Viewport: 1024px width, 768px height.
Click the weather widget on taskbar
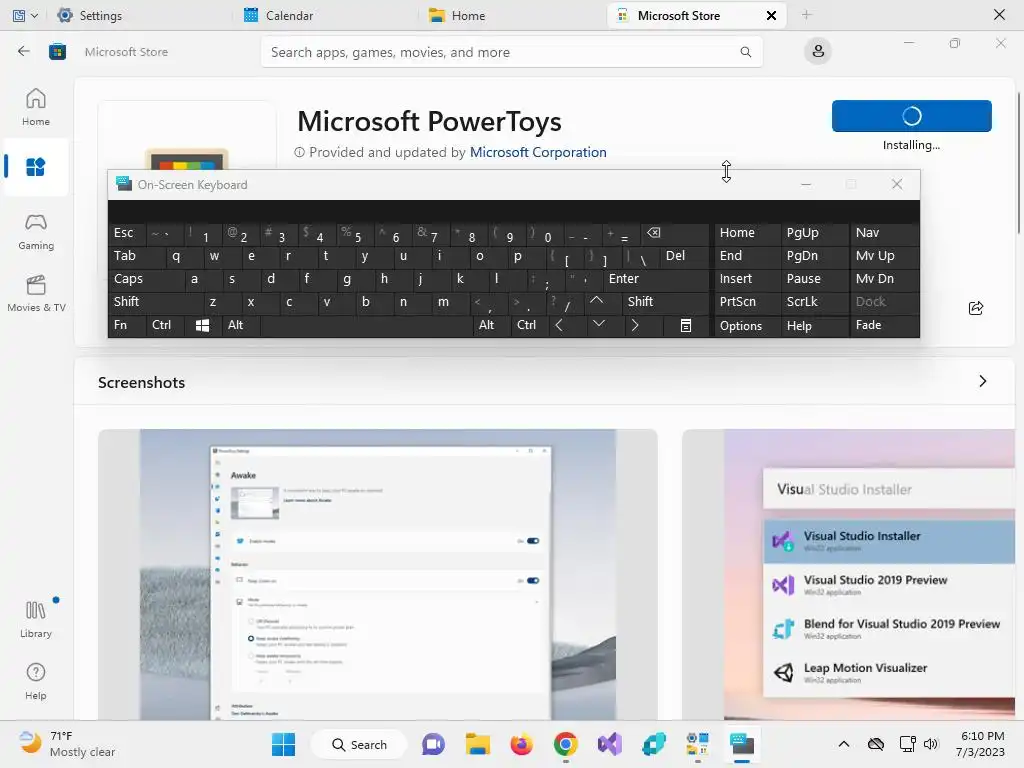pos(67,744)
